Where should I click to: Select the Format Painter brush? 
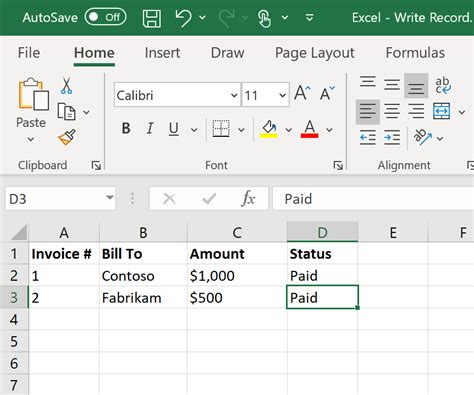click(67, 137)
